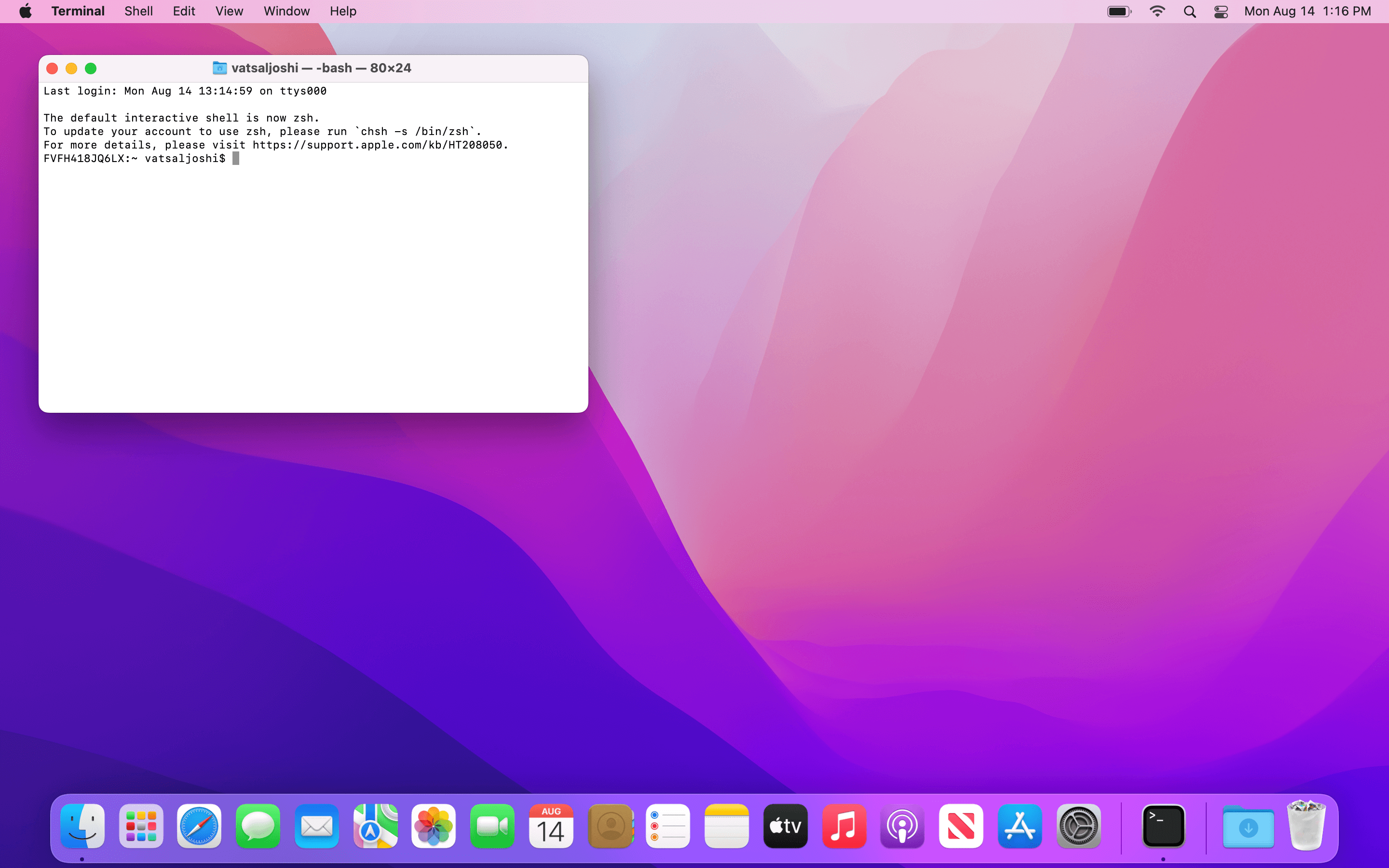
Task: Open Spotlight search magnifier icon
Action: (1189, 12)
